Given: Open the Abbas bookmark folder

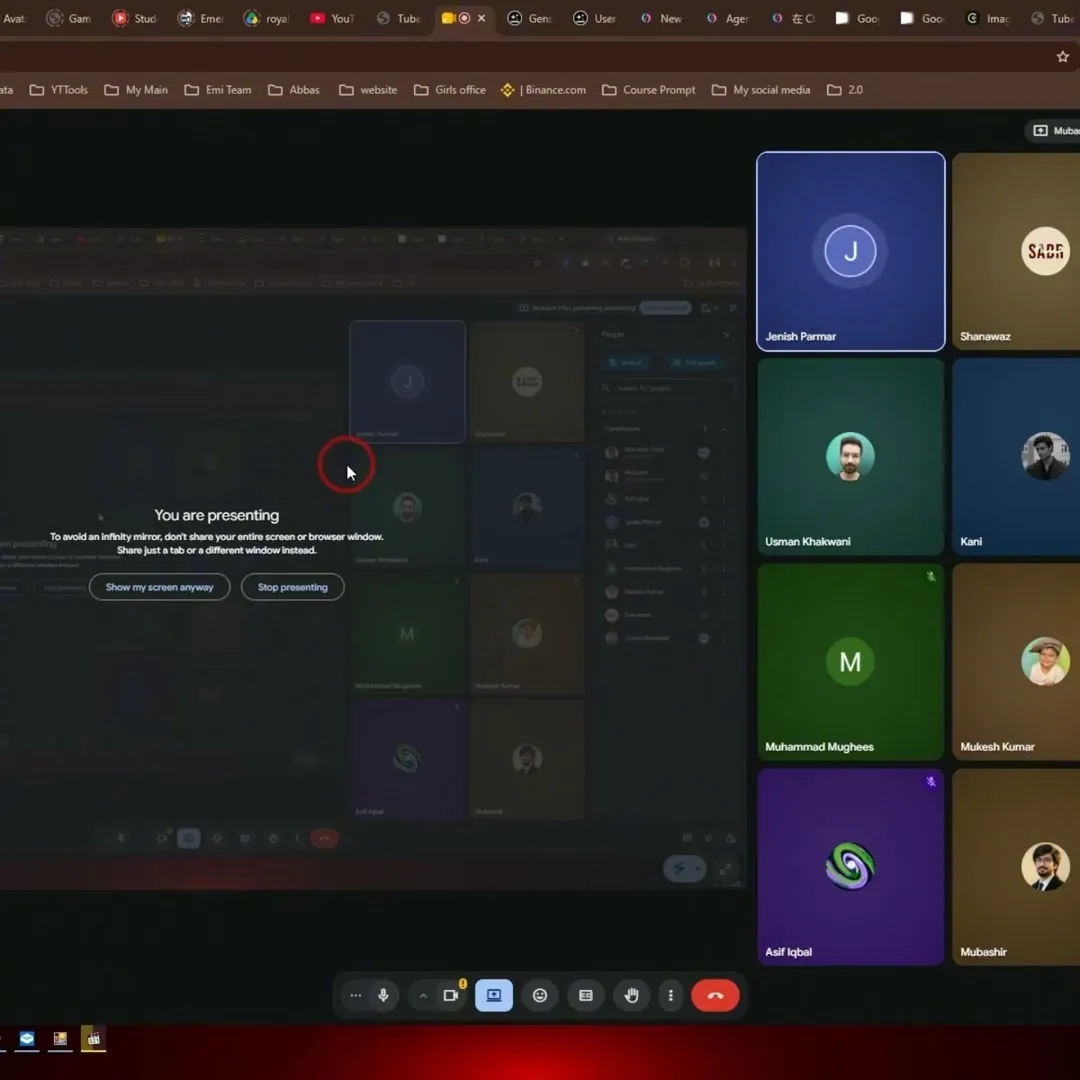Looking at the screenshot, I should (x=294, y=90).
